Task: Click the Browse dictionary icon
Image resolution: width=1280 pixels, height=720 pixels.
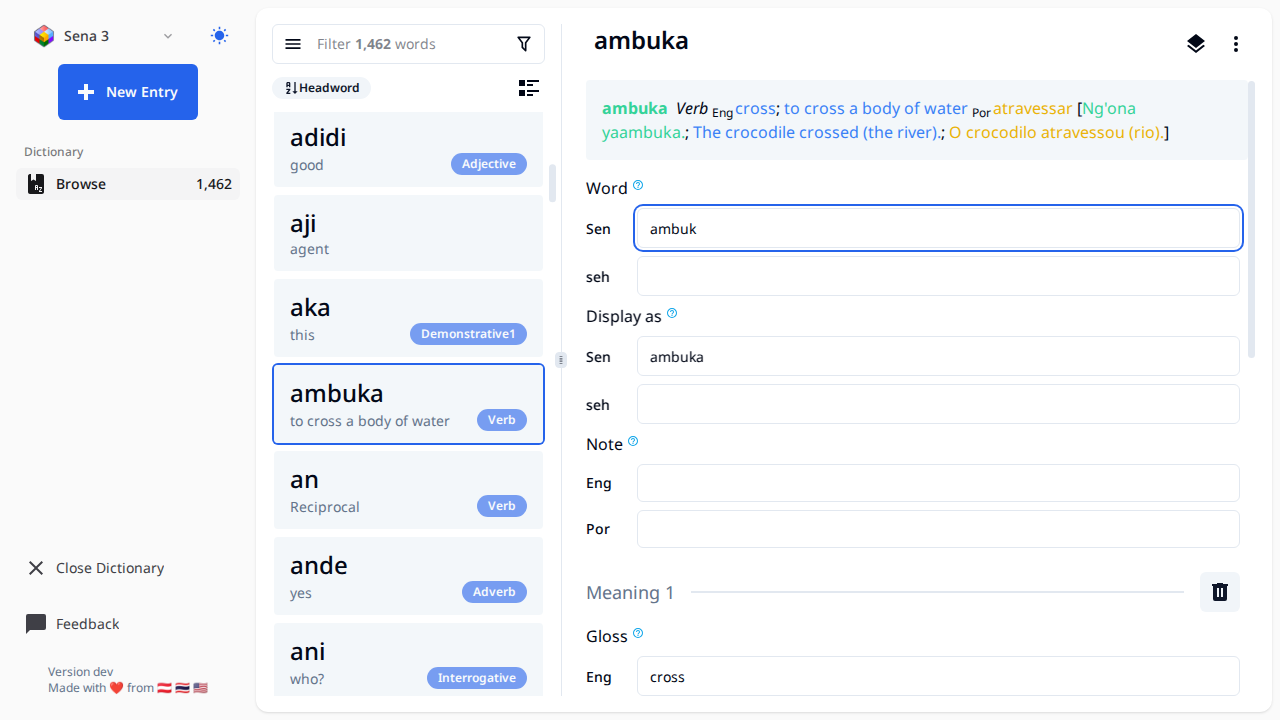Action: [36, 183]
